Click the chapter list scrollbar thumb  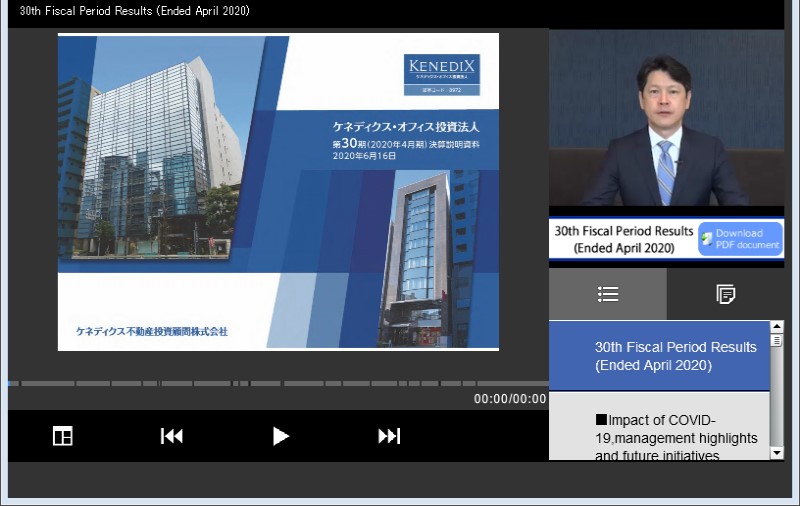click(777, 340)
